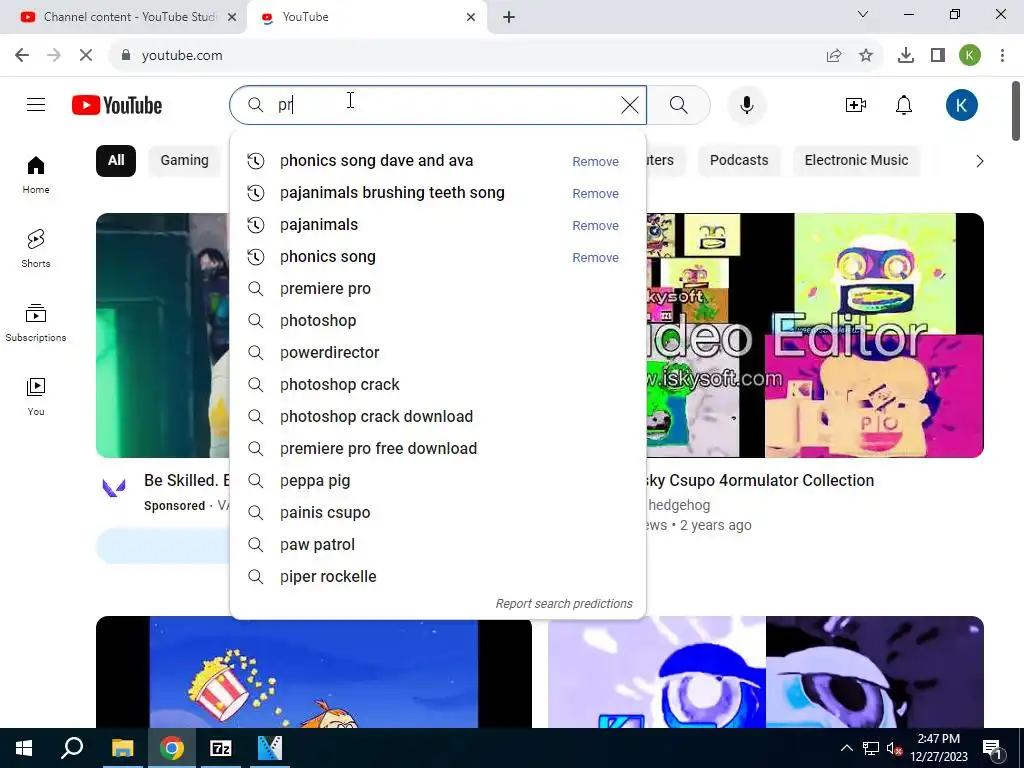The image size is (1024, 768).
Task: Open Windows notification center
Action: [x=992, y=748]
